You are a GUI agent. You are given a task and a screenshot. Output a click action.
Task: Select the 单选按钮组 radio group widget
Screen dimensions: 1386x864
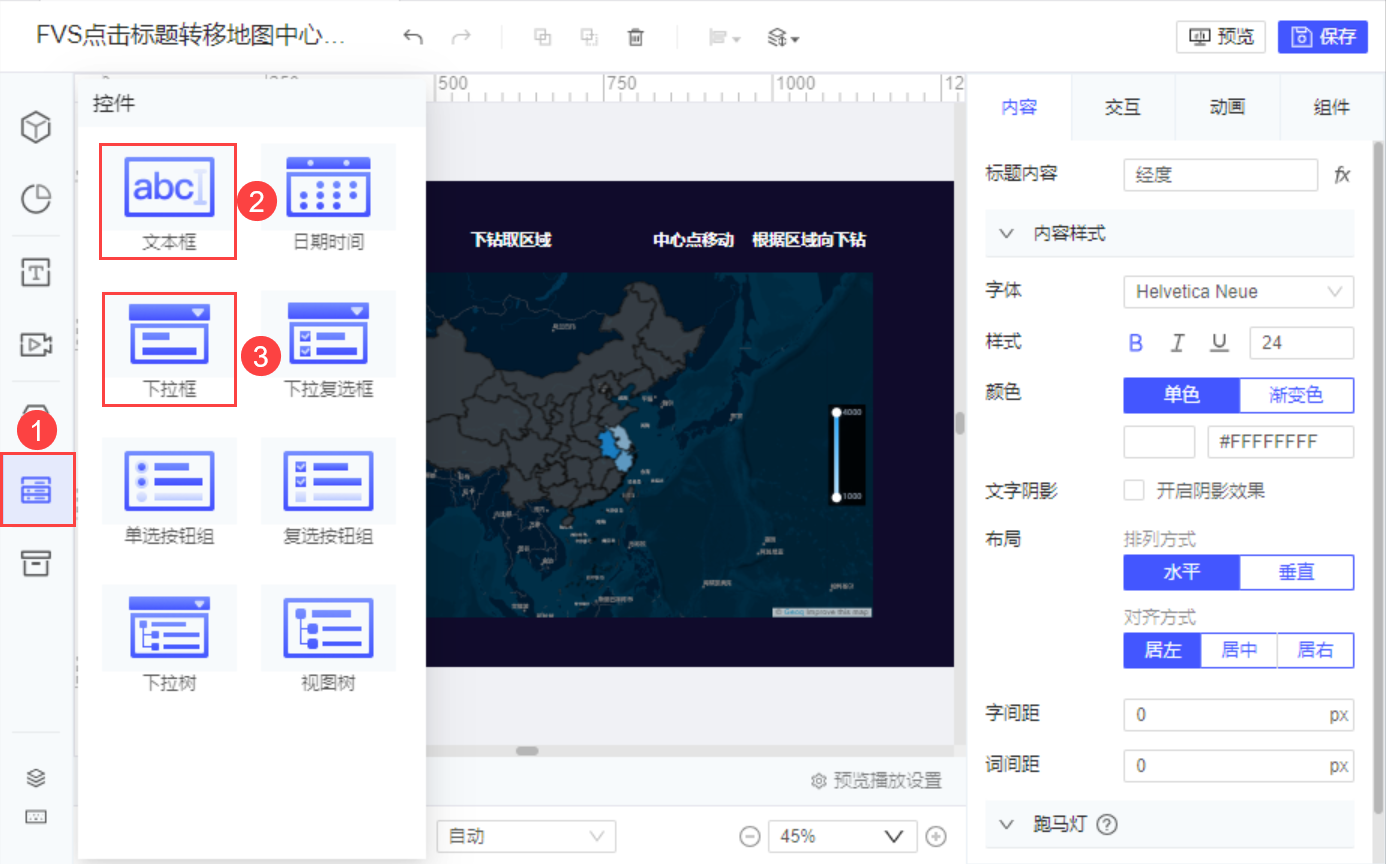pyautogui.click(x=169, y=495)
